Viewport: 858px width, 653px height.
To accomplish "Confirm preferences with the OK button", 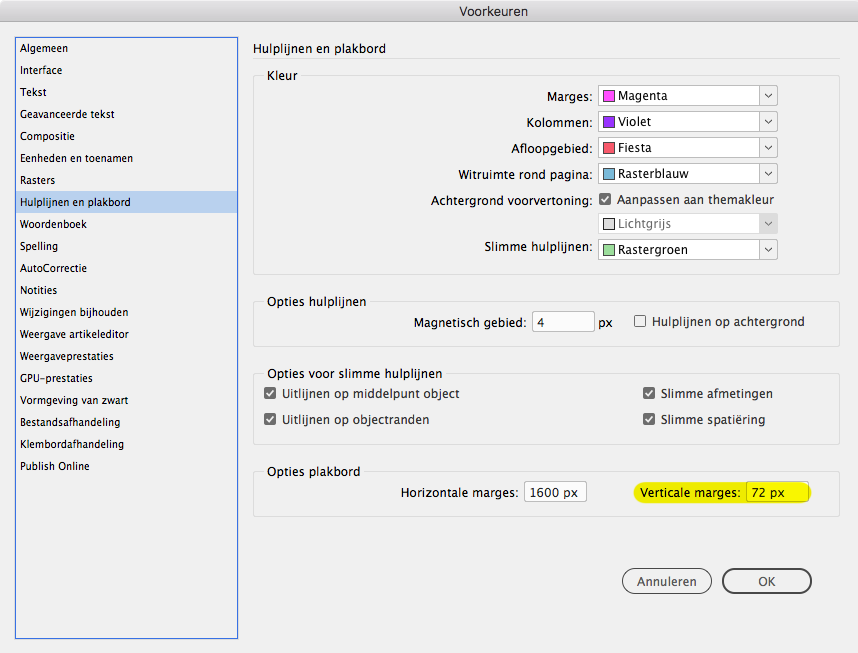I will pyautogui.click(x=766, y=581).
